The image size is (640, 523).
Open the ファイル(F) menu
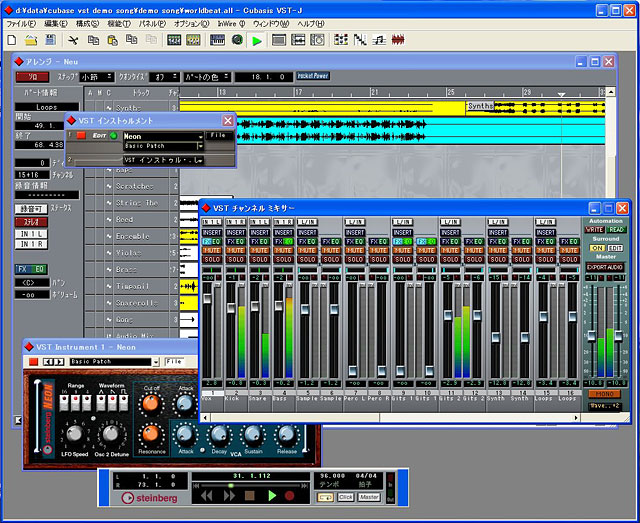click(21, 24)
